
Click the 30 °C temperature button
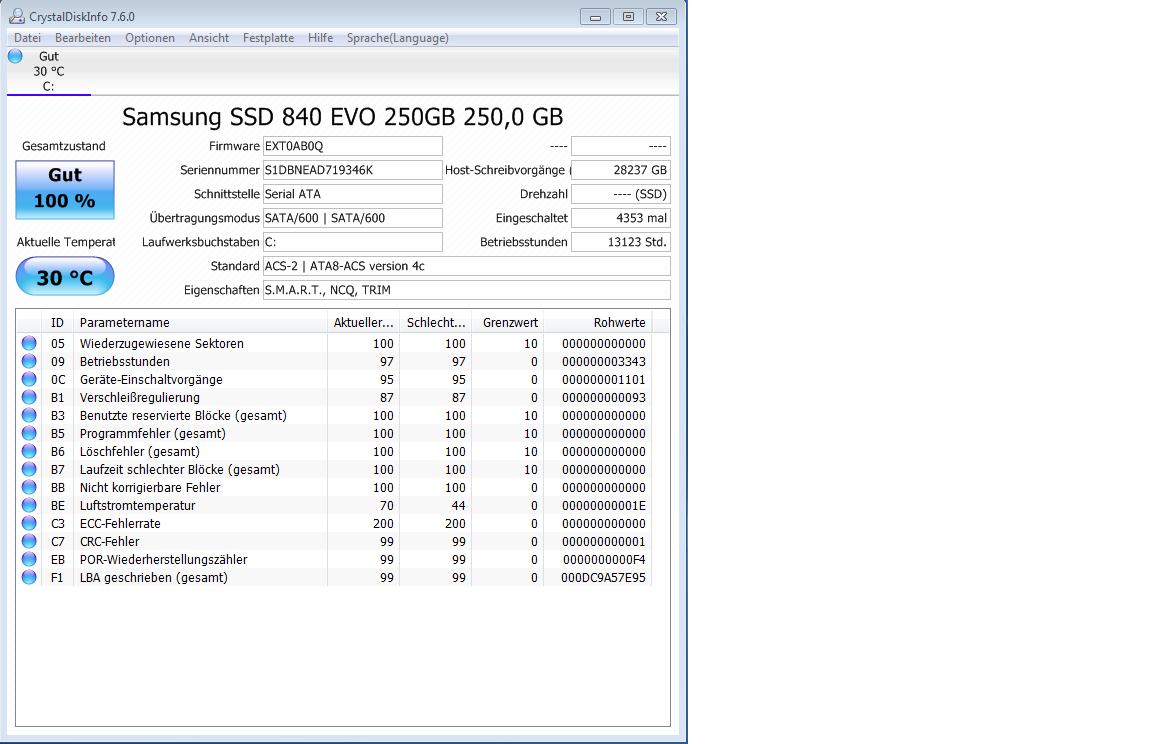[x=65, y=277]
